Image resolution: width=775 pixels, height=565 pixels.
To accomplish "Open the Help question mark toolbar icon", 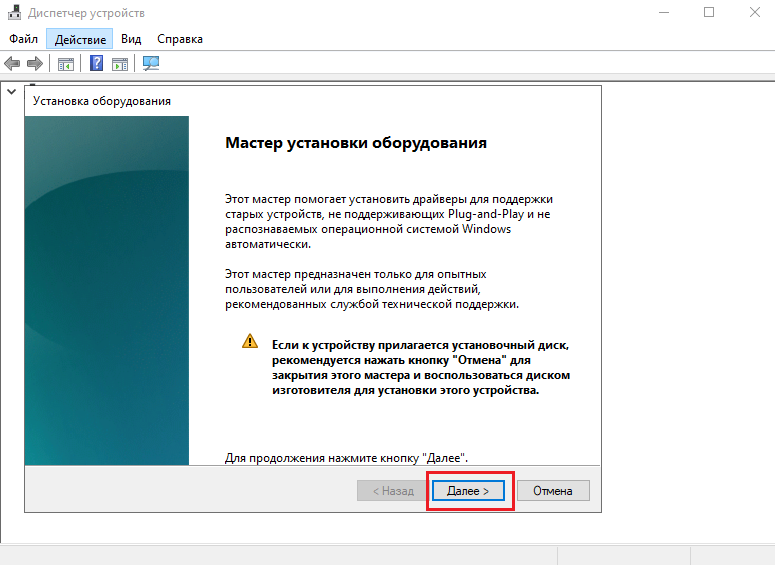I will [96, 63].
